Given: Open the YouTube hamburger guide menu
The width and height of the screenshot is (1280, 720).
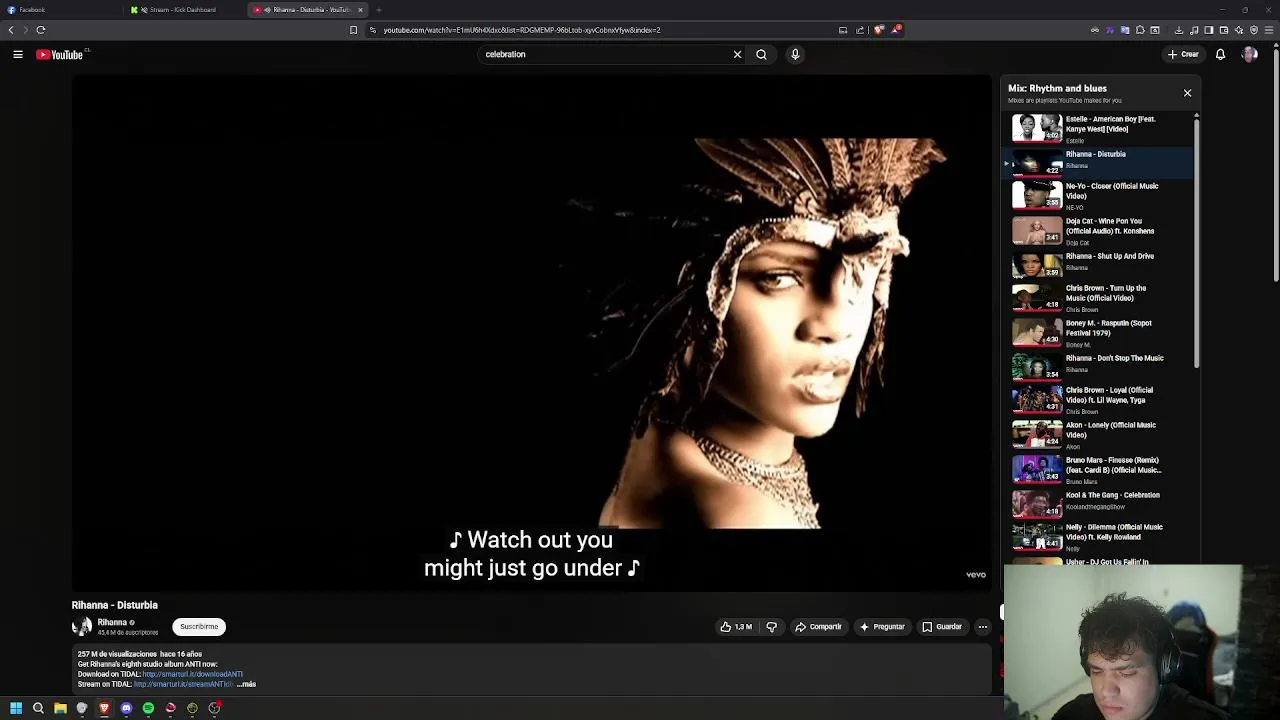Looking at the screenshot, I should (18, 55).
